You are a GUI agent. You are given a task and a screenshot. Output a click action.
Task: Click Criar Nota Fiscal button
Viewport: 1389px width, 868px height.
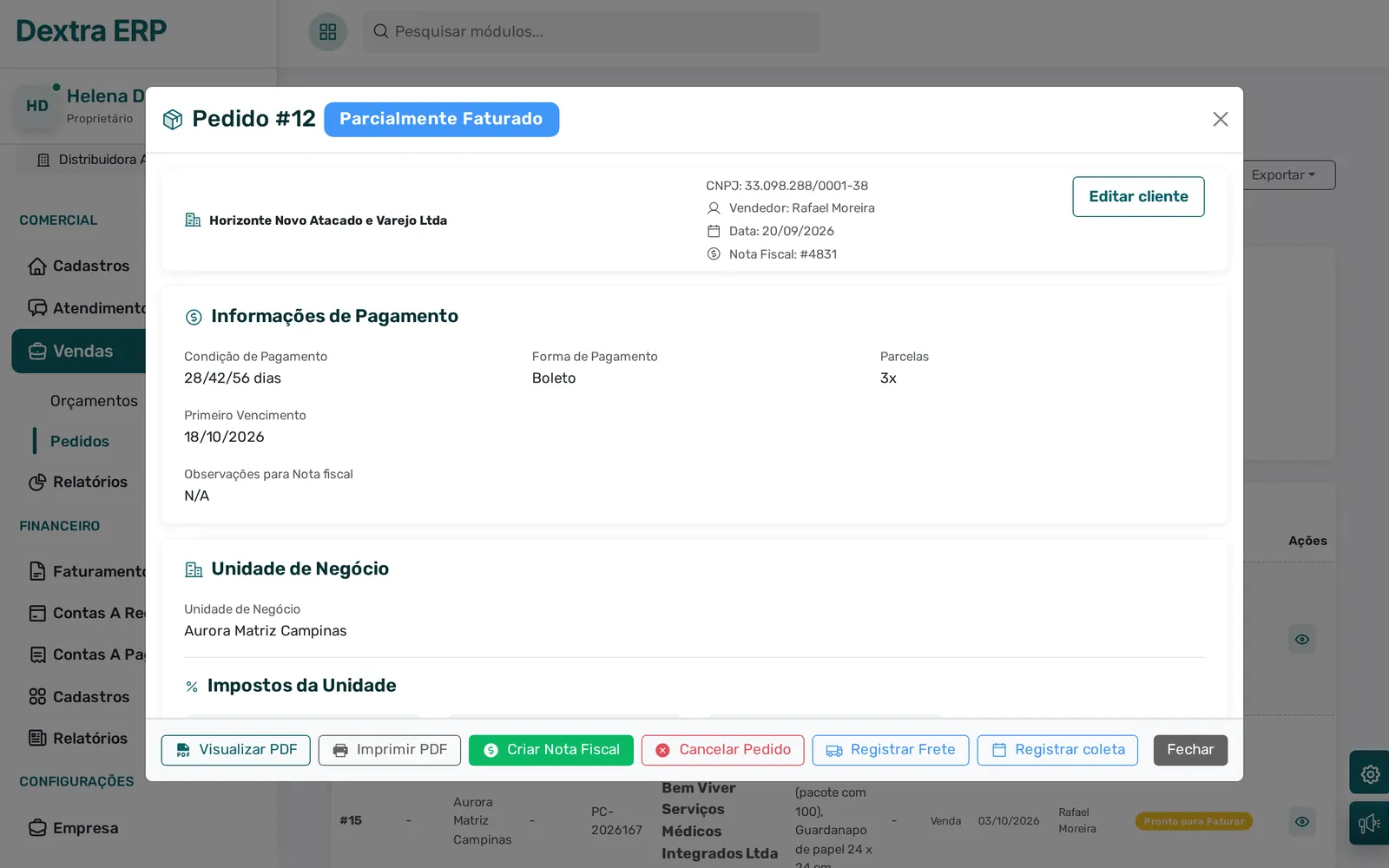551,750
